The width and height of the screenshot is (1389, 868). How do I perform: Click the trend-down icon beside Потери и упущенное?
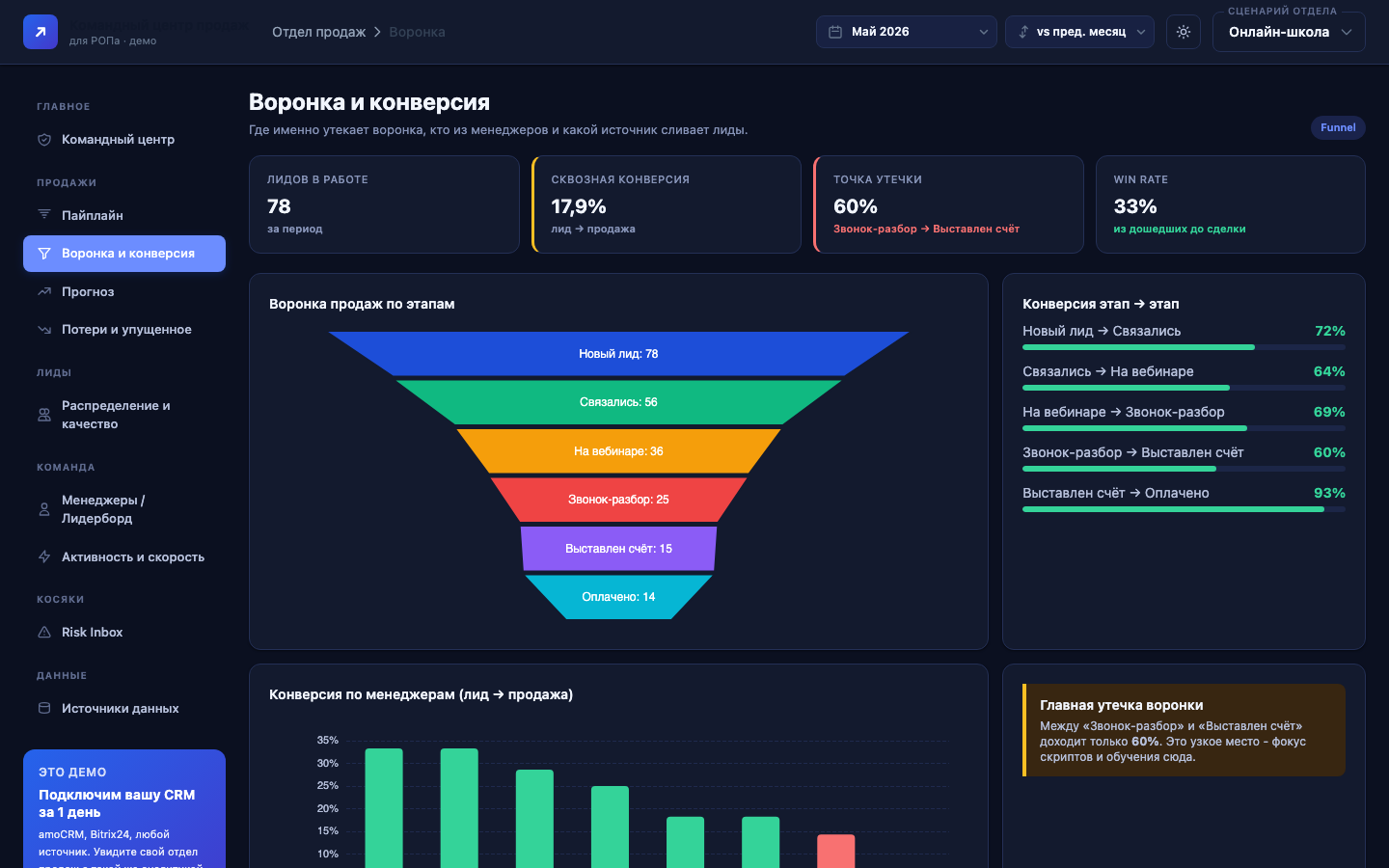44,330
